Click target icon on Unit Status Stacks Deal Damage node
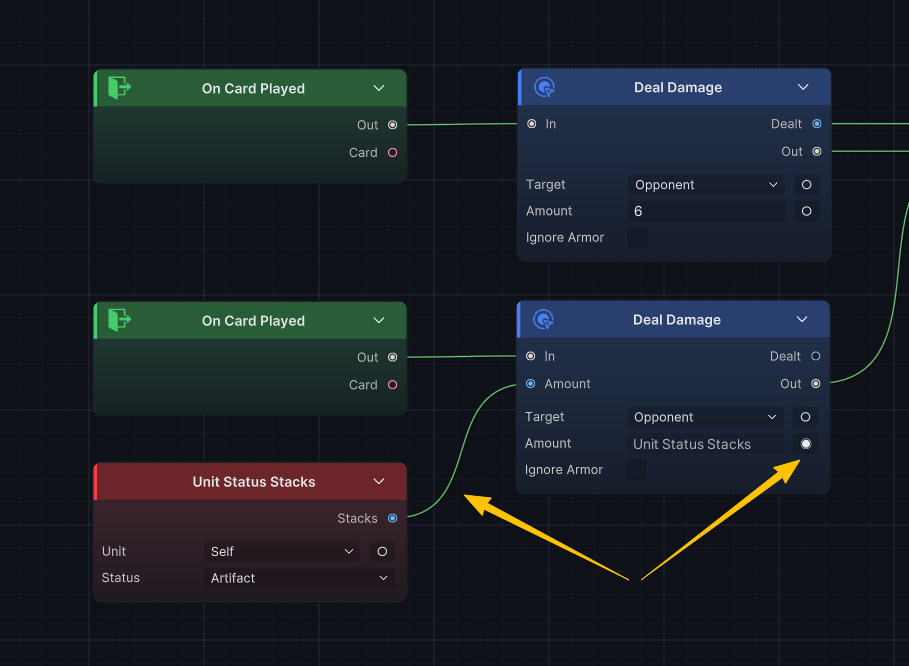 point(543,319)
